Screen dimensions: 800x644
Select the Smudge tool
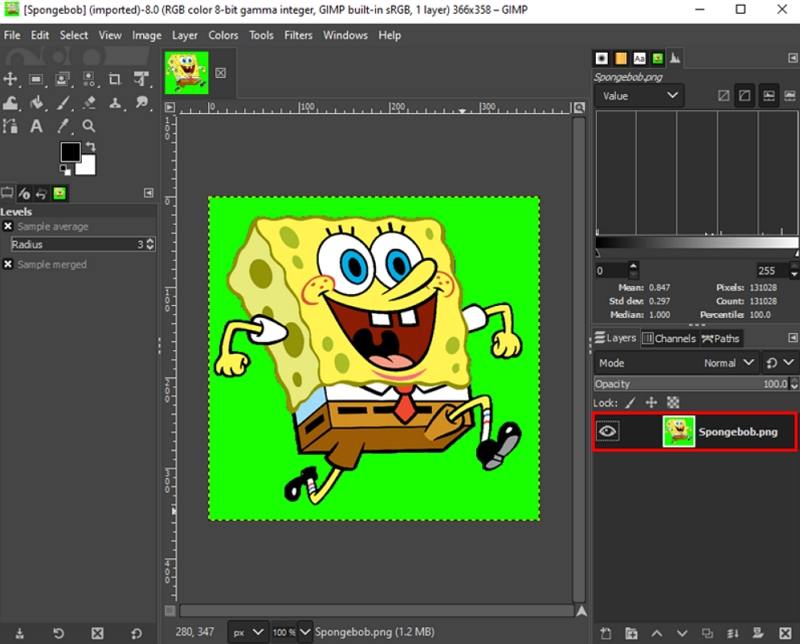pos(142,103)
